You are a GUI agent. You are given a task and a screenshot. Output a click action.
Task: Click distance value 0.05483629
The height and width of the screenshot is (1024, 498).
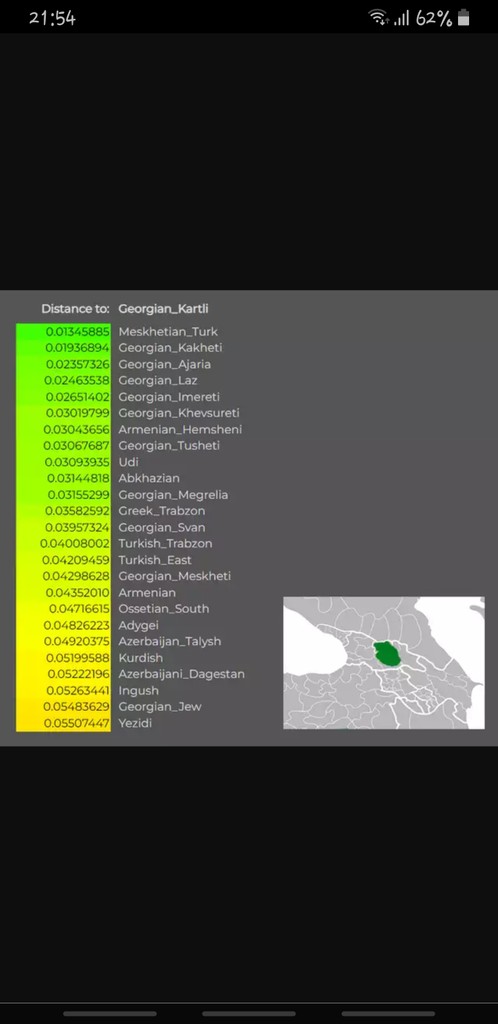click(77, 707)
